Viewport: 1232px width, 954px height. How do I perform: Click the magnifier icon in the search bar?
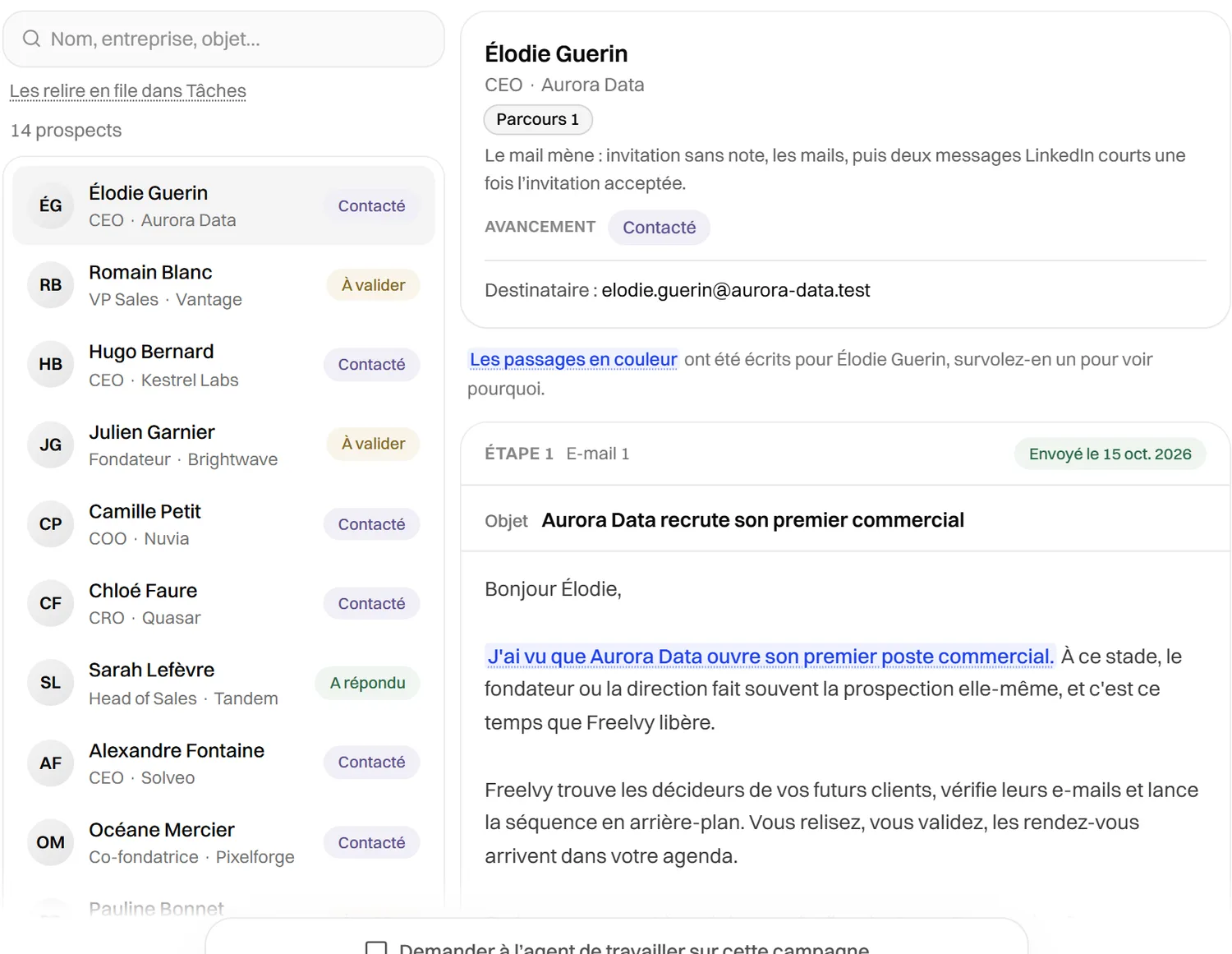[31, 39]
